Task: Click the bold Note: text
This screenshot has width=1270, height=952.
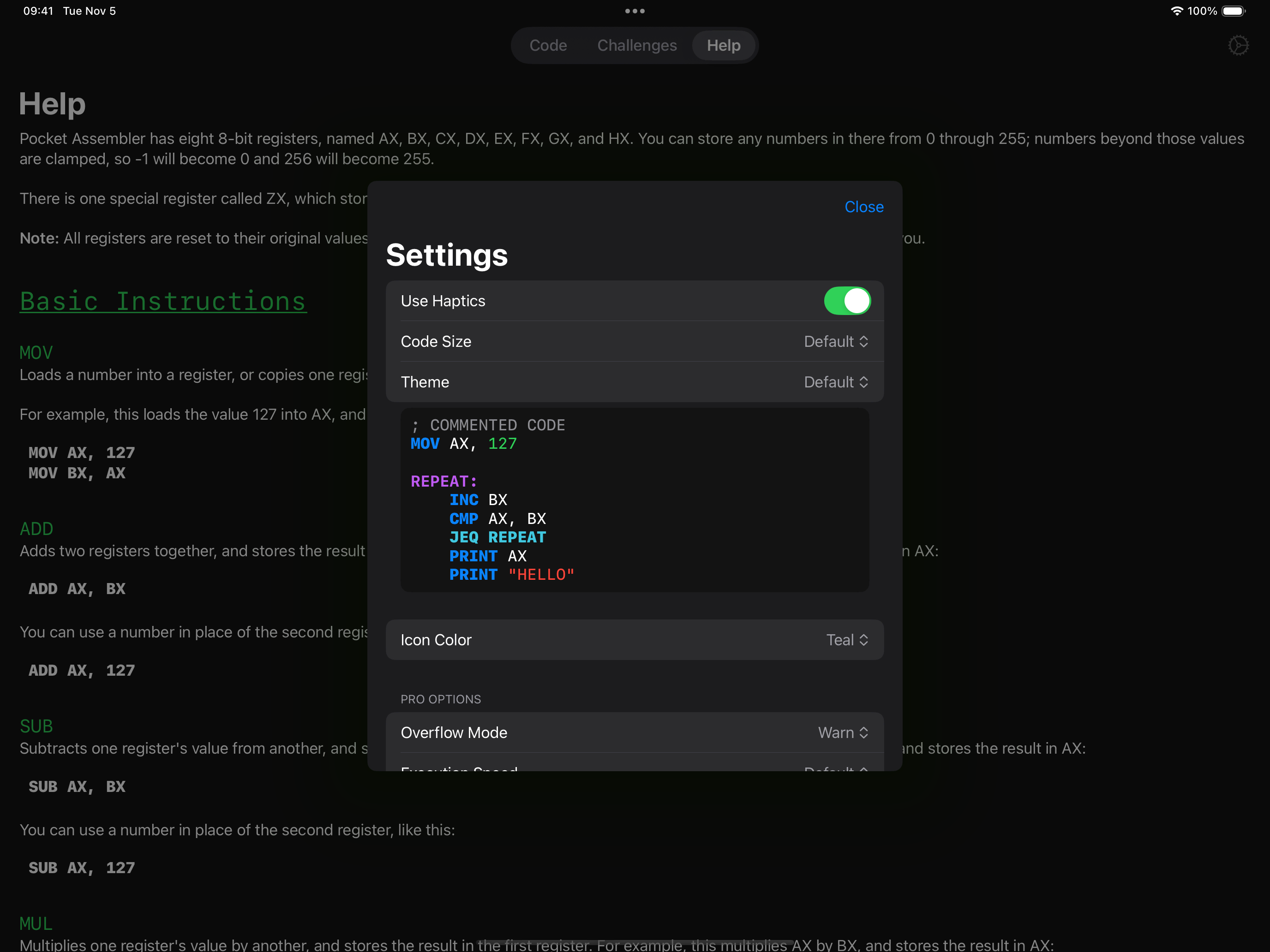Action: click(39, 238)
